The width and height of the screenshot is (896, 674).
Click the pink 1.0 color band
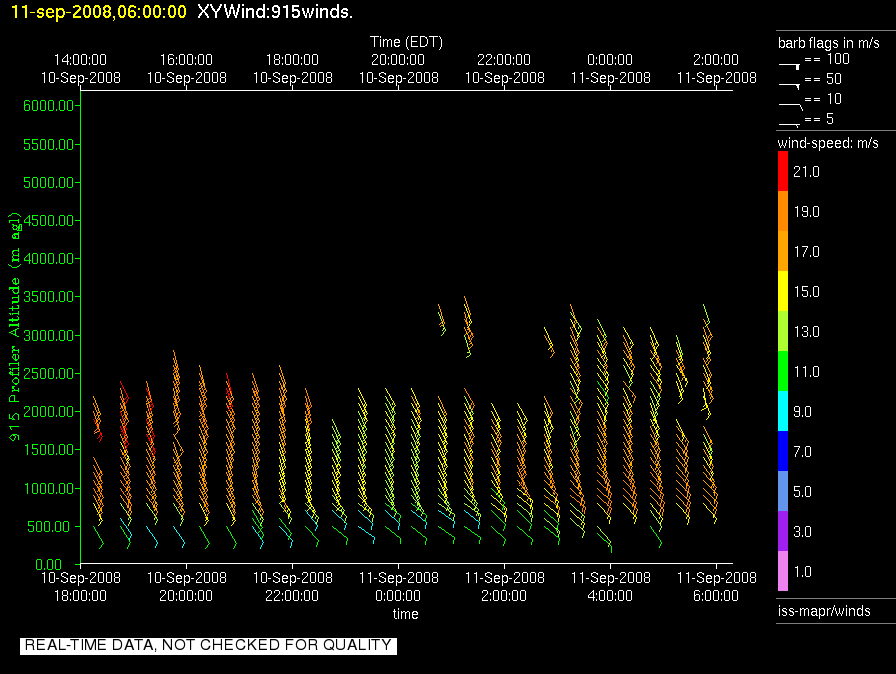point(783,571)
